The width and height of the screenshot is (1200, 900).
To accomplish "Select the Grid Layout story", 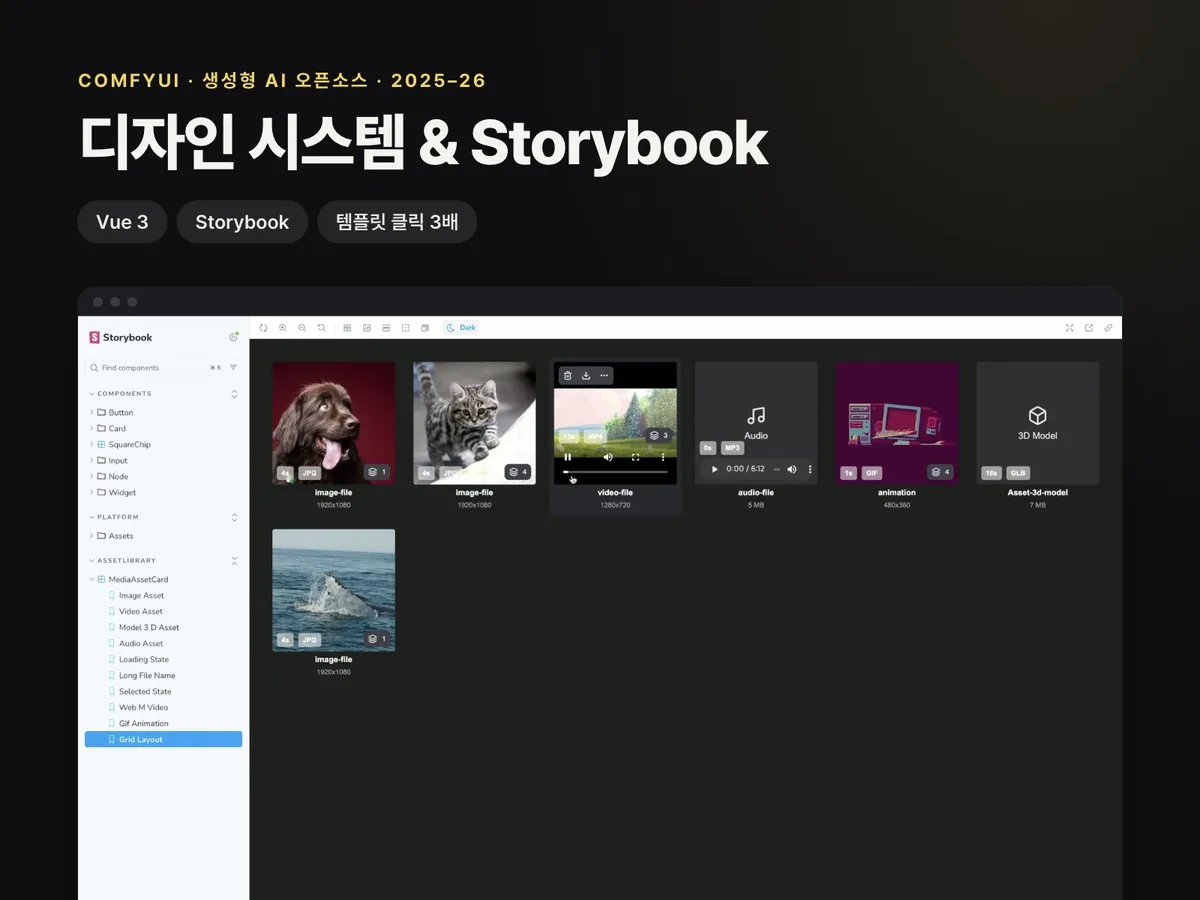I will 164,739.
